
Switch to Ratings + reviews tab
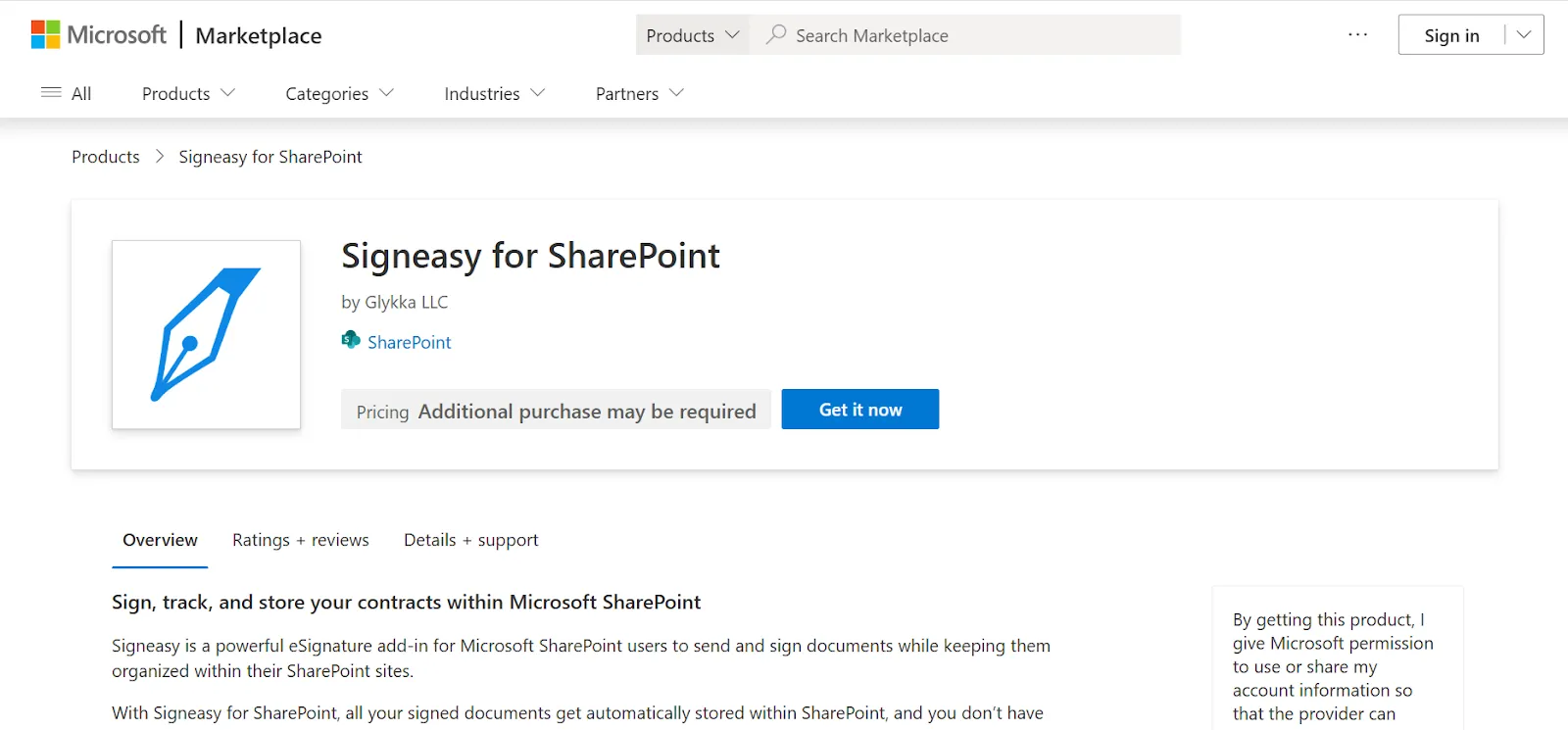(301, 540)
